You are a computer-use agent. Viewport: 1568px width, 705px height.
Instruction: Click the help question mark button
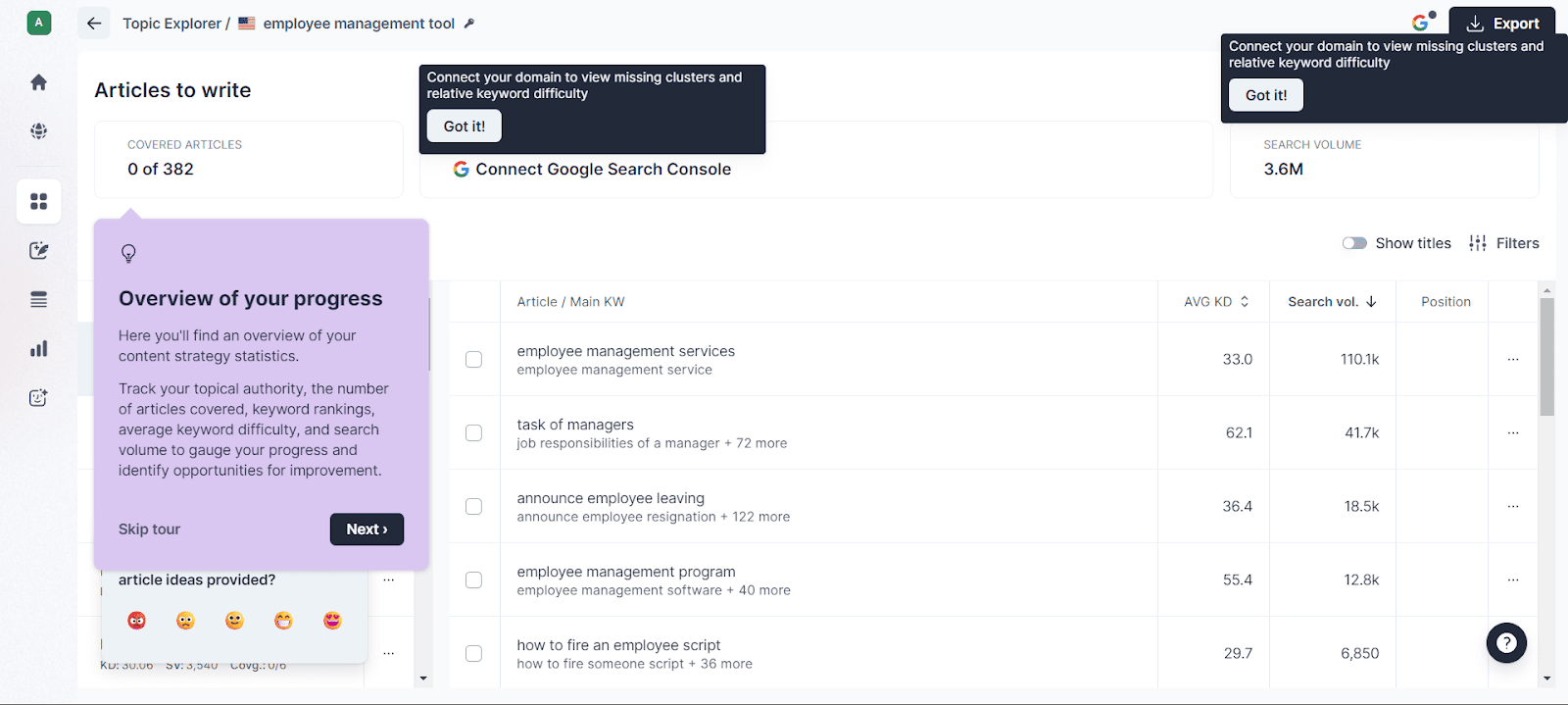1506,643
